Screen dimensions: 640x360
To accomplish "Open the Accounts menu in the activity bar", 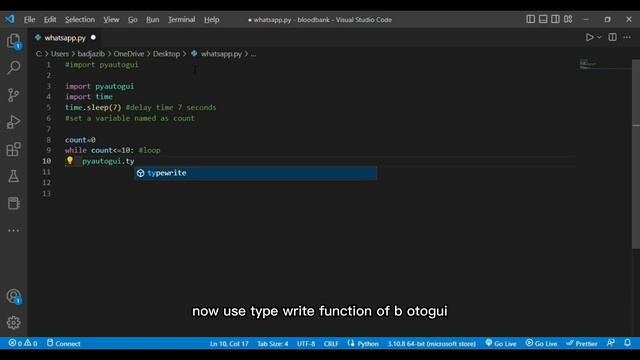I will click(x=13, y=296).
